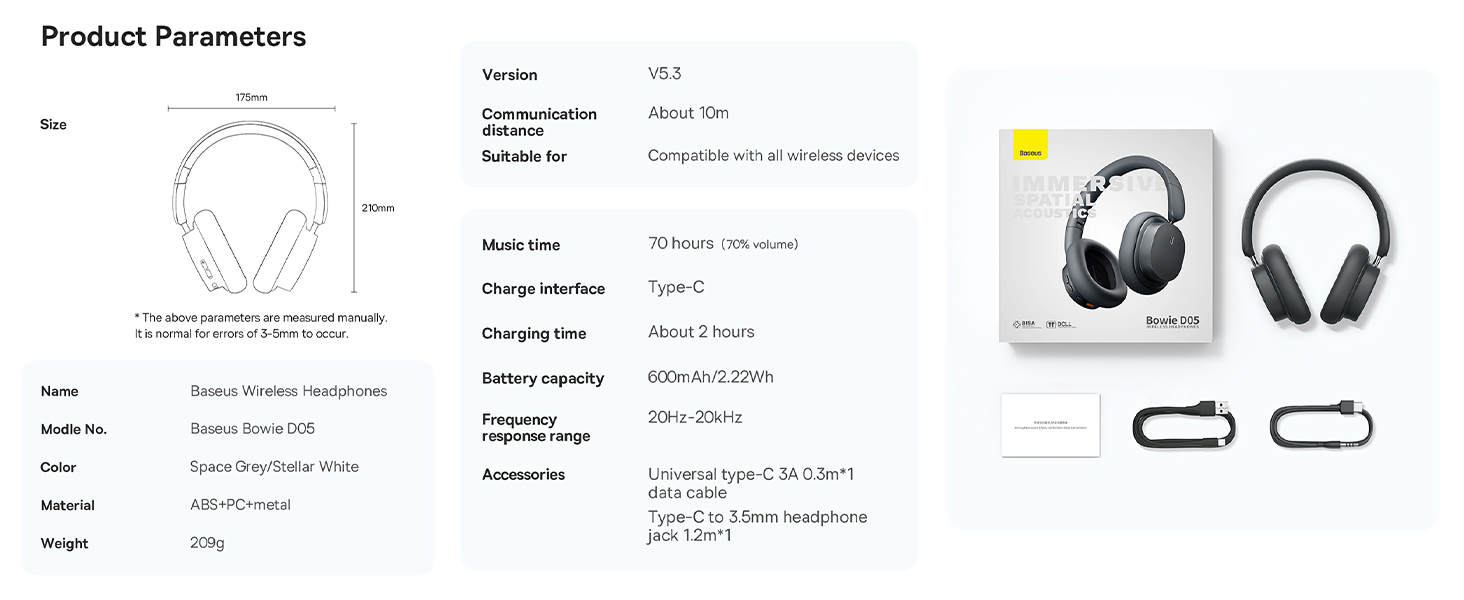Click the Baseus Bowie D05 model text

(252, 429)
